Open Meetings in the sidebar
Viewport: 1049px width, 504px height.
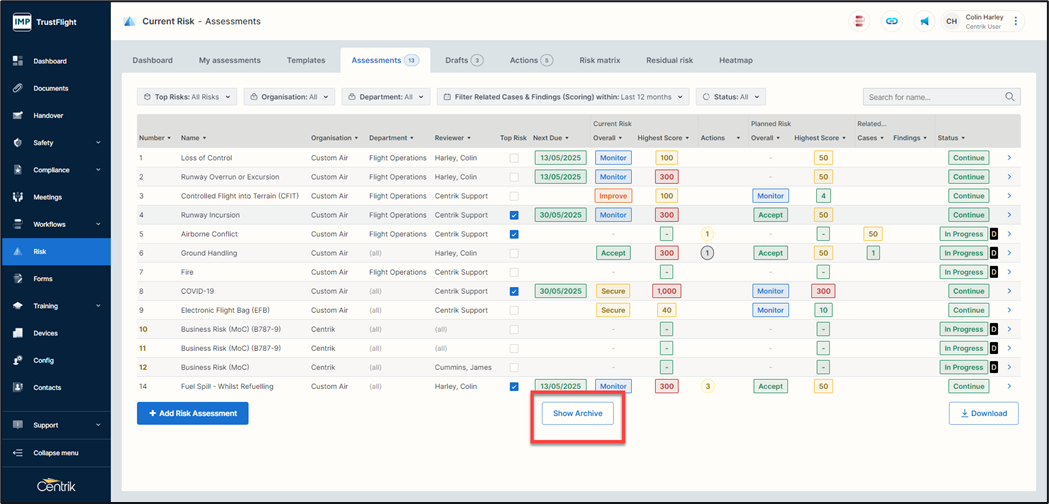(47, 197)
